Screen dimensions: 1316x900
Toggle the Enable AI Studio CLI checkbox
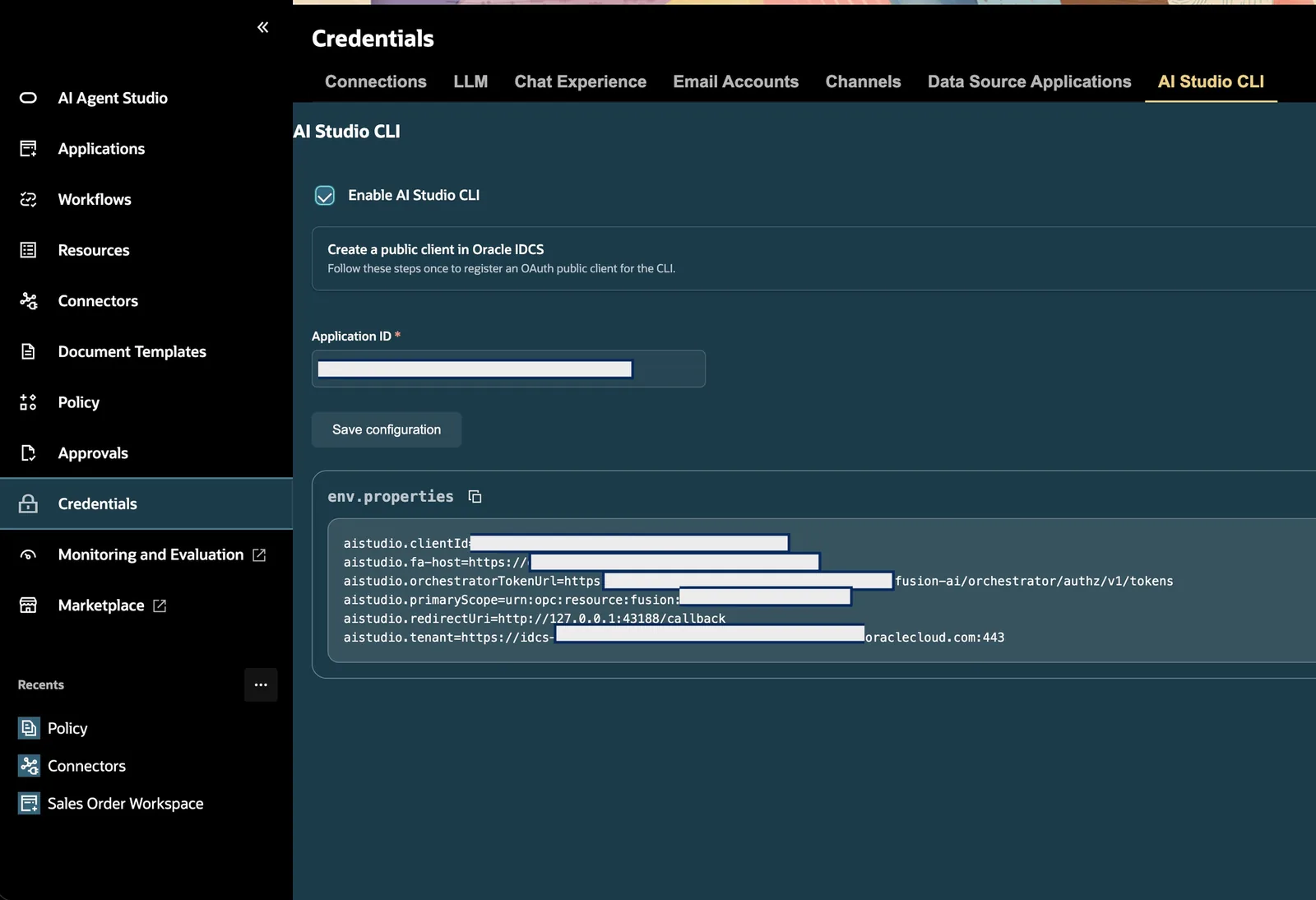(325, 195)
